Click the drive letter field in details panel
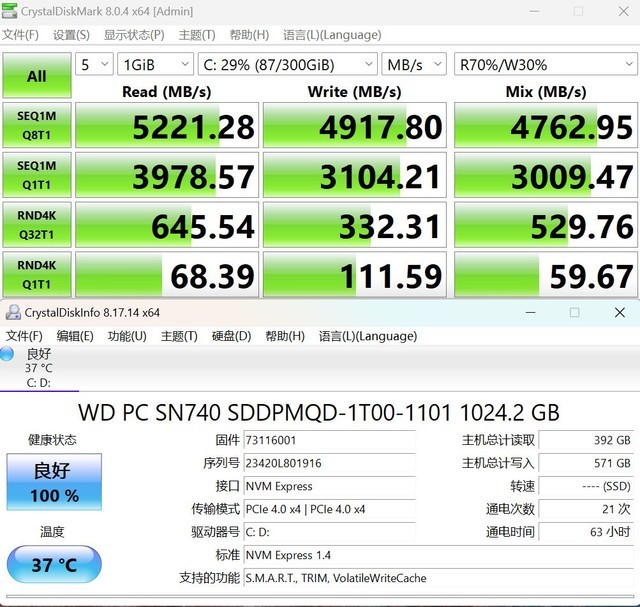This screenshot has height=607, width=640. 329,532
